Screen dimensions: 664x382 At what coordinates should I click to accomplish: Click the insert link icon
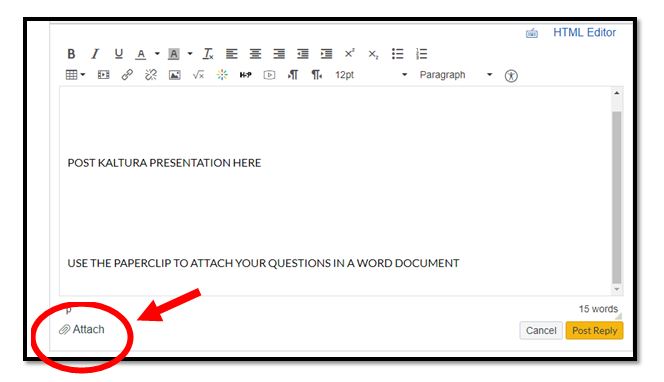(x=127, y=75)
